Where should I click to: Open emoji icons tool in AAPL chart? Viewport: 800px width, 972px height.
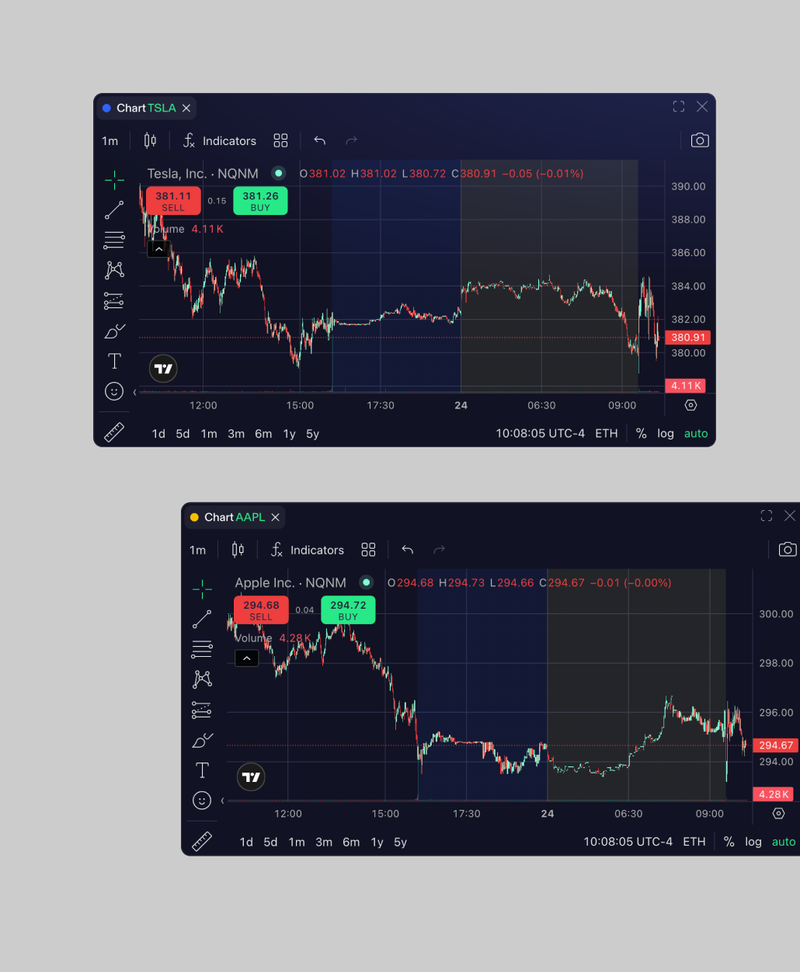click(202, 800)
